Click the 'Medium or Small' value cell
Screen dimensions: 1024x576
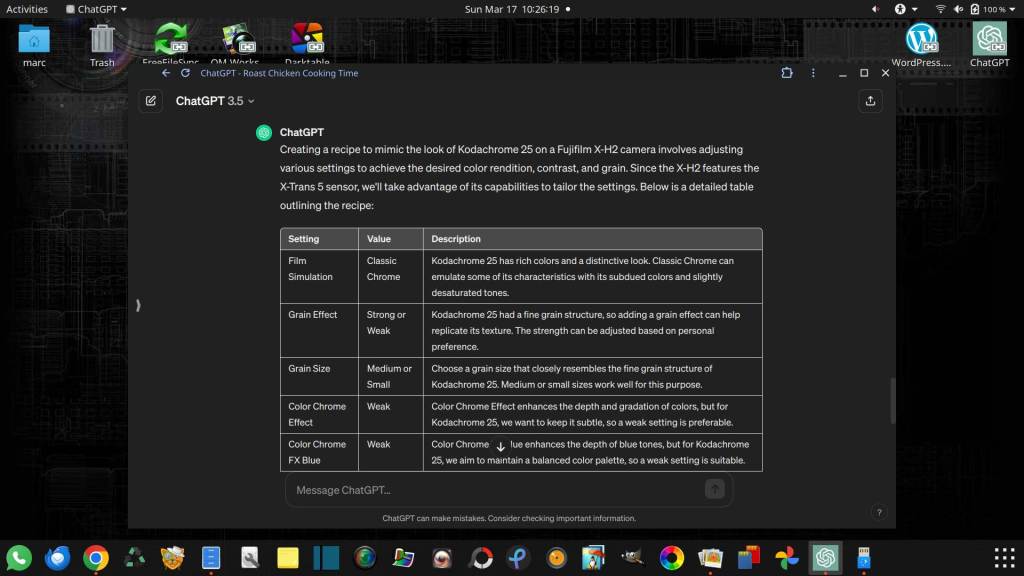coord(391,376)
